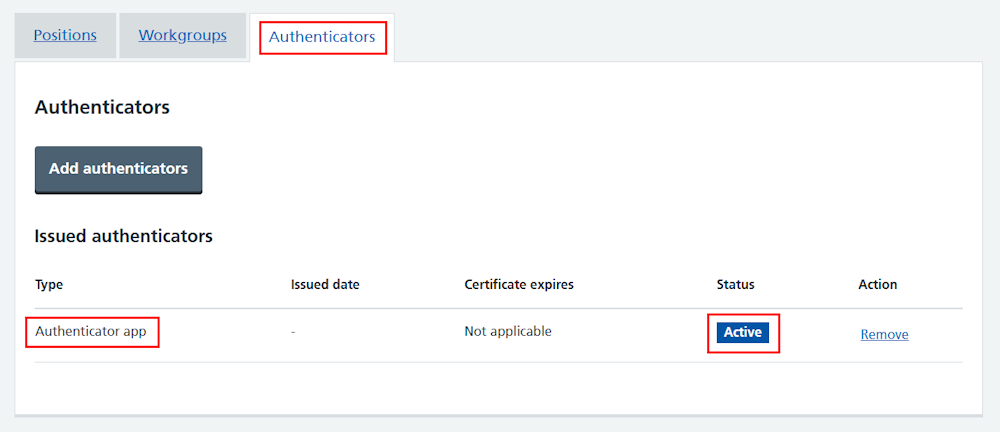Click the Active status badge
The width and height of the screenshot is (1000, 432).
click(743, 332)
